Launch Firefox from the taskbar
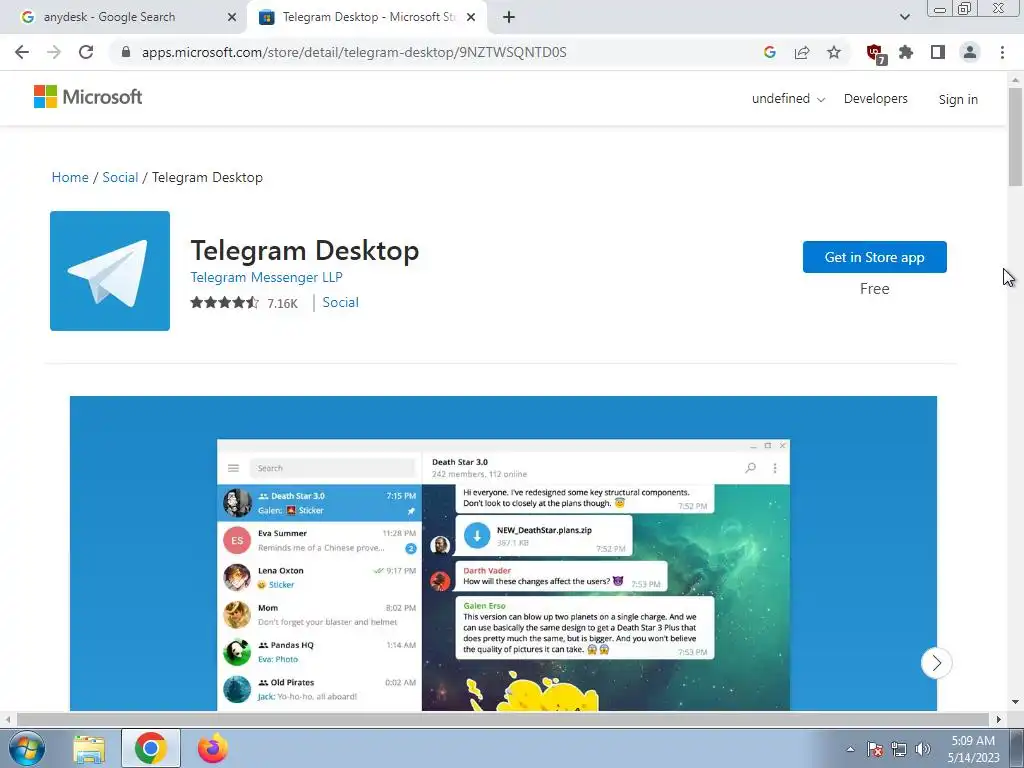This screenshot has height=768, width=1024. pyautogui.click(x=212, y=748)
